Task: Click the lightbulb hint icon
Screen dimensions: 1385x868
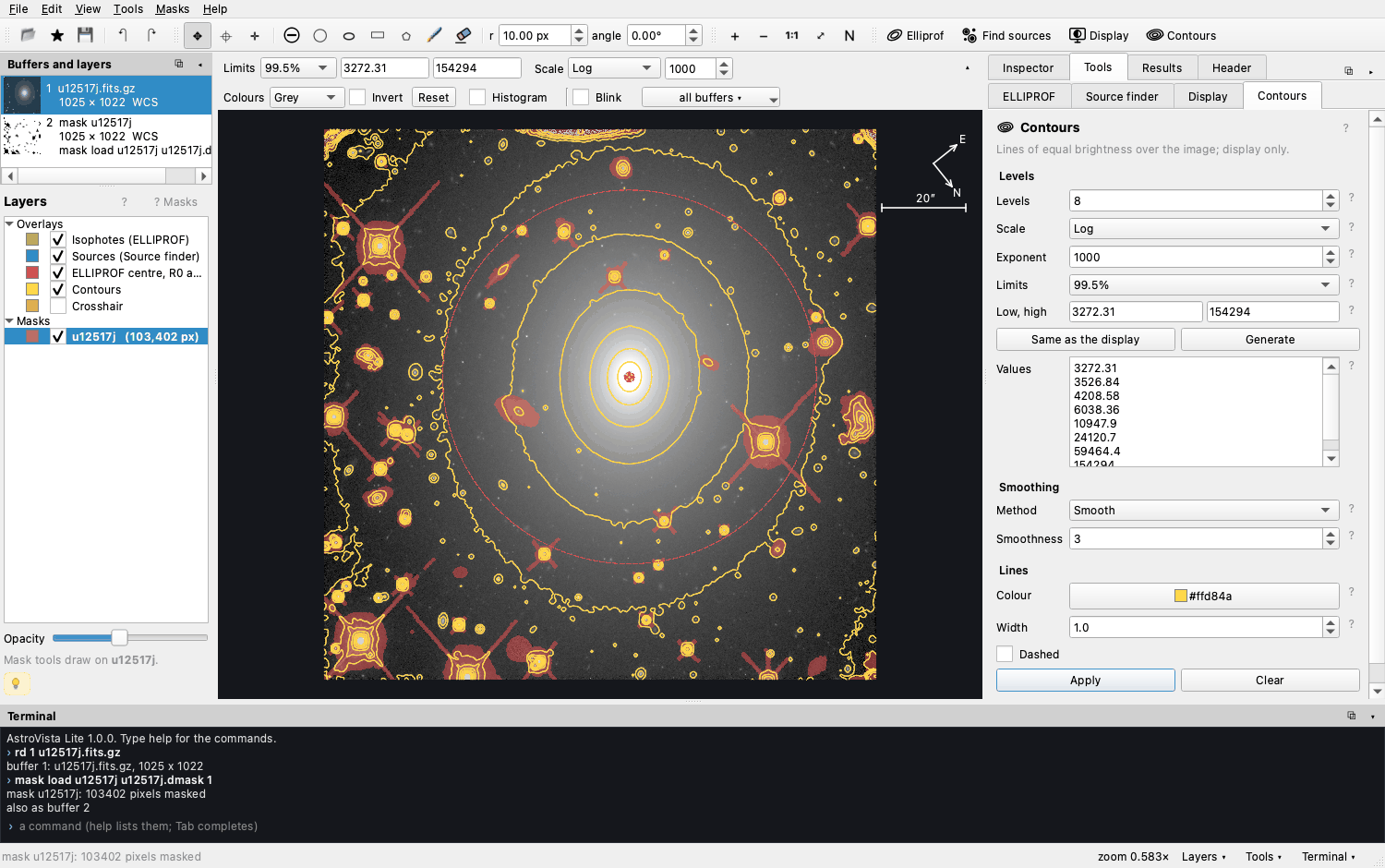Action: coord(17,683)
